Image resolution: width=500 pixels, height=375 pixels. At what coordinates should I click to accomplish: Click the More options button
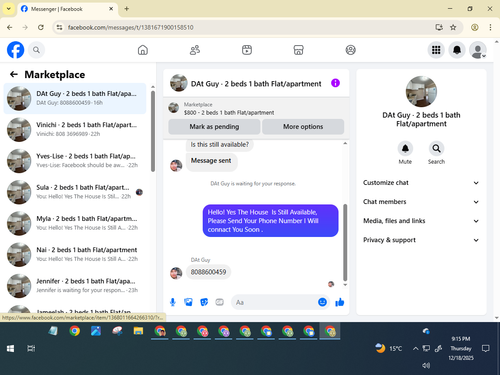pyautogui.click(x=303, y=127)
